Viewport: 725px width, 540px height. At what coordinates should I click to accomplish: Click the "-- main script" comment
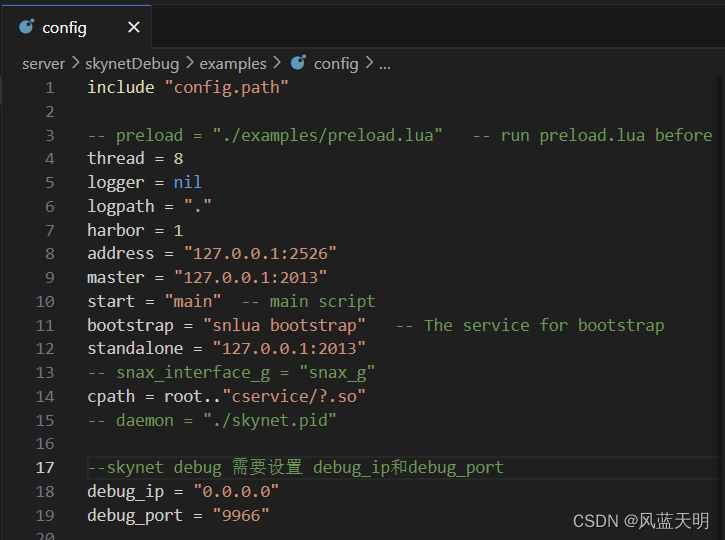(308, 301)
